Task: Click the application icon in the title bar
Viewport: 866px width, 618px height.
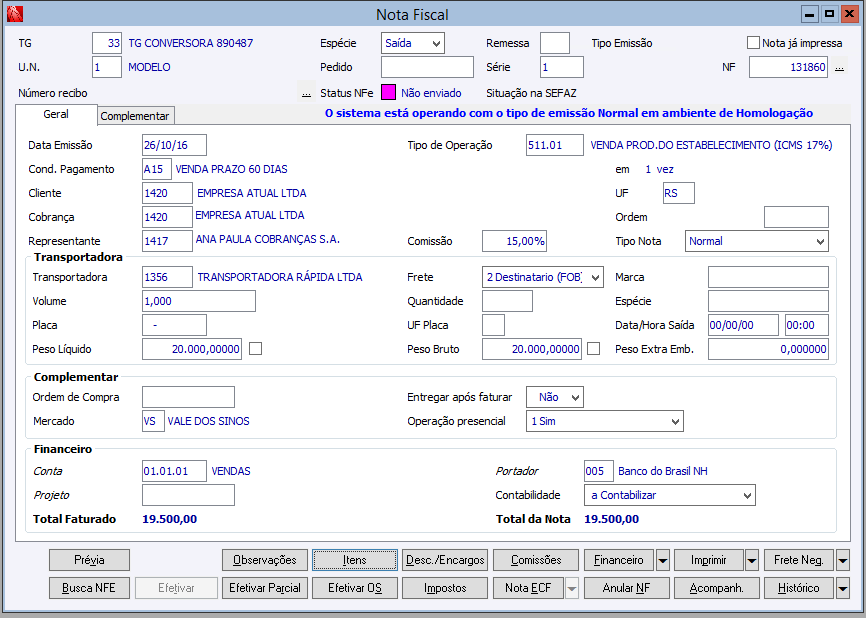Action: click(14, 14)
